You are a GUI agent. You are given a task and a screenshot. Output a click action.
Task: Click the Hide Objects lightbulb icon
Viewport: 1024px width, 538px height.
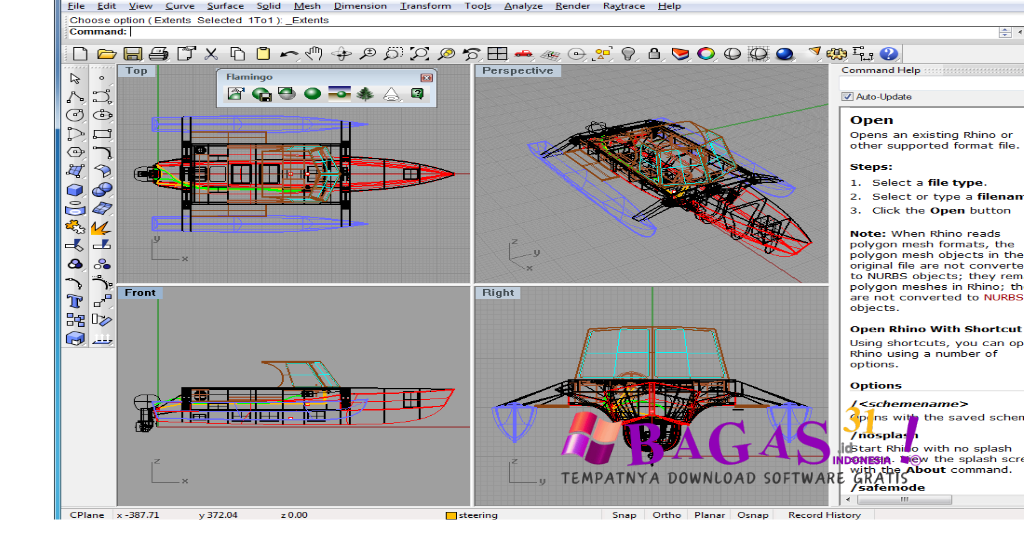pos(628,54)
